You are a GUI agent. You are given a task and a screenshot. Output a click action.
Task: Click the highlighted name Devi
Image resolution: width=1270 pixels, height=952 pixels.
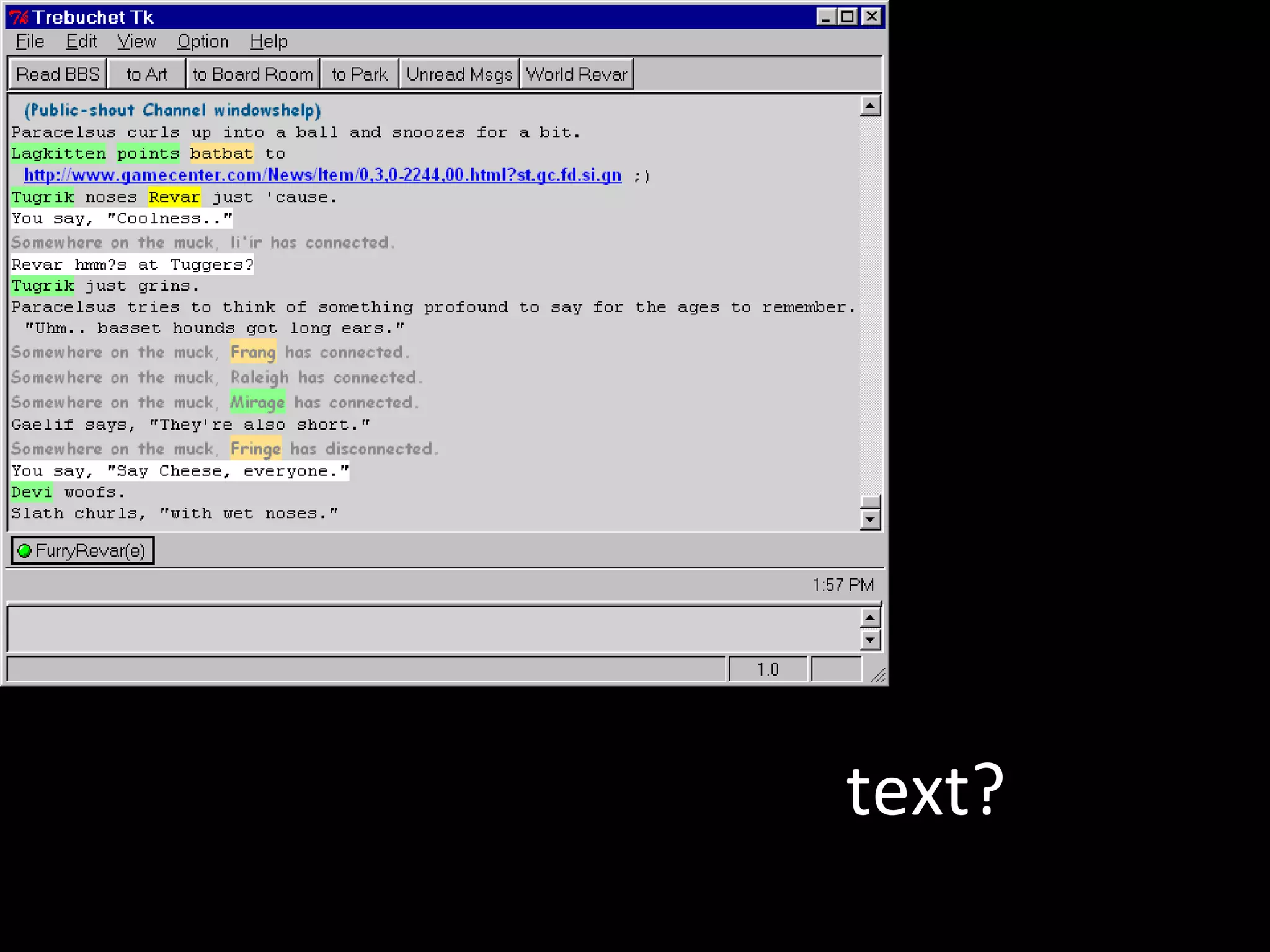(x=32, y=492)
